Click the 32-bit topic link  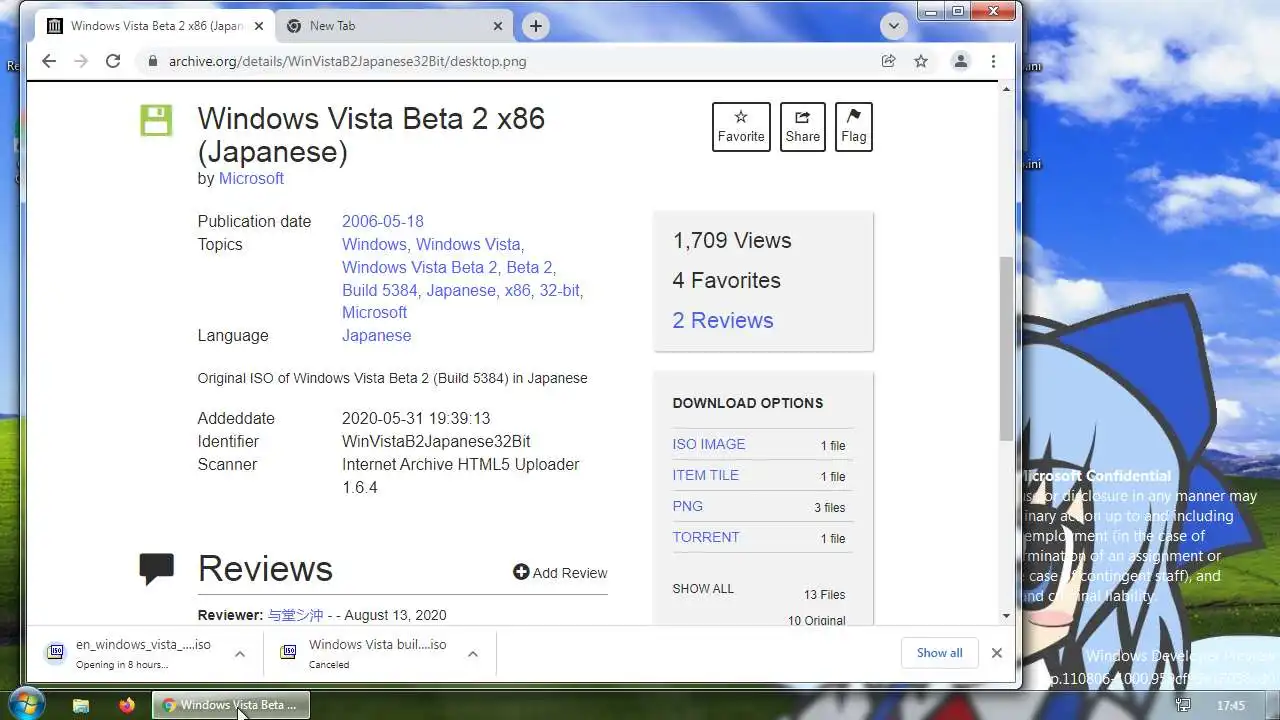pos(559,290)
